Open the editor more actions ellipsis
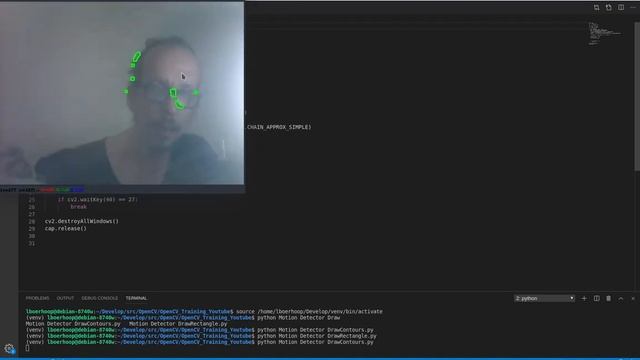The height and width of the screenshot is (360, 640). [633, 8]
